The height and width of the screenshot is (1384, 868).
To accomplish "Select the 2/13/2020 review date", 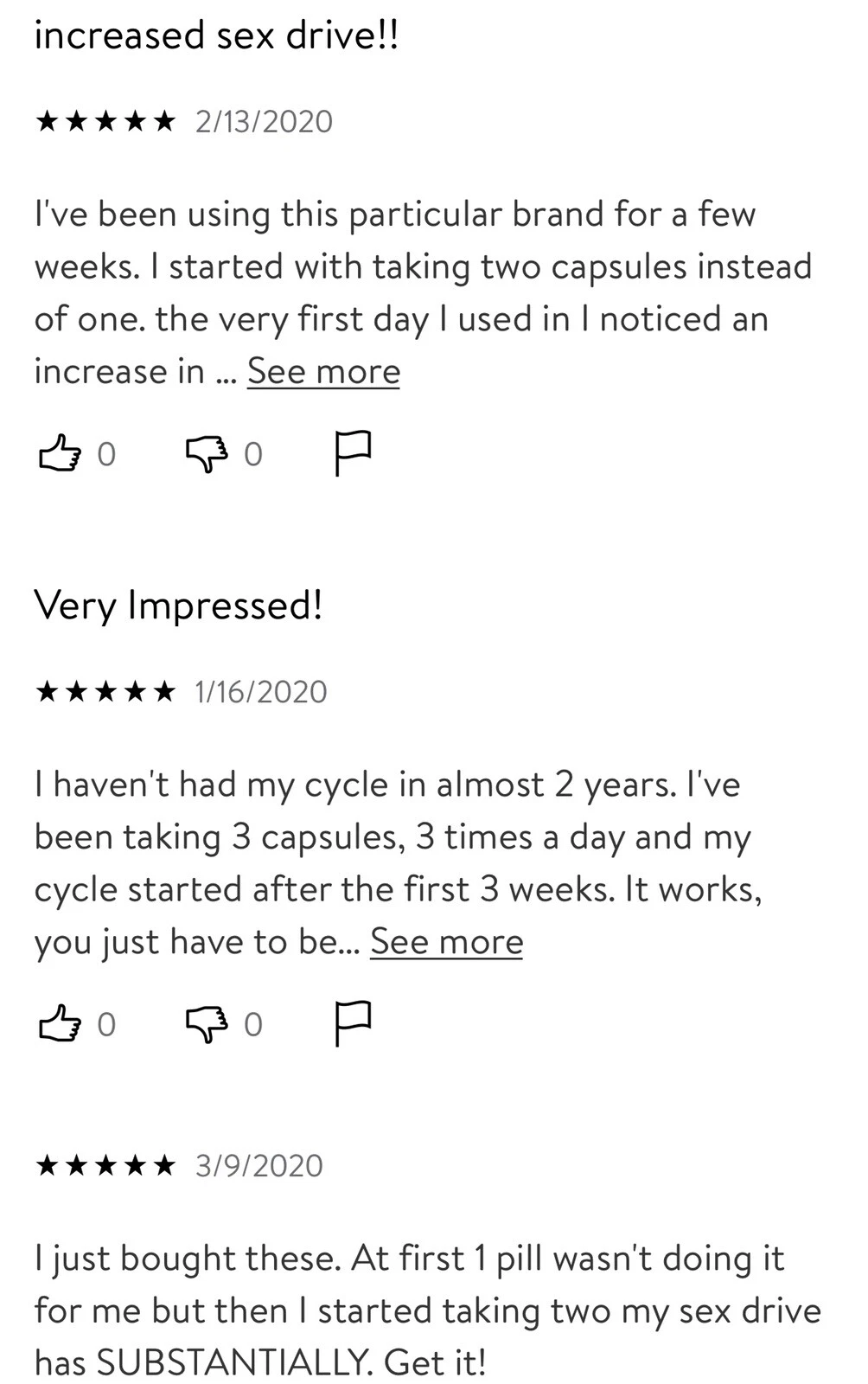I will tap(264, 121).
